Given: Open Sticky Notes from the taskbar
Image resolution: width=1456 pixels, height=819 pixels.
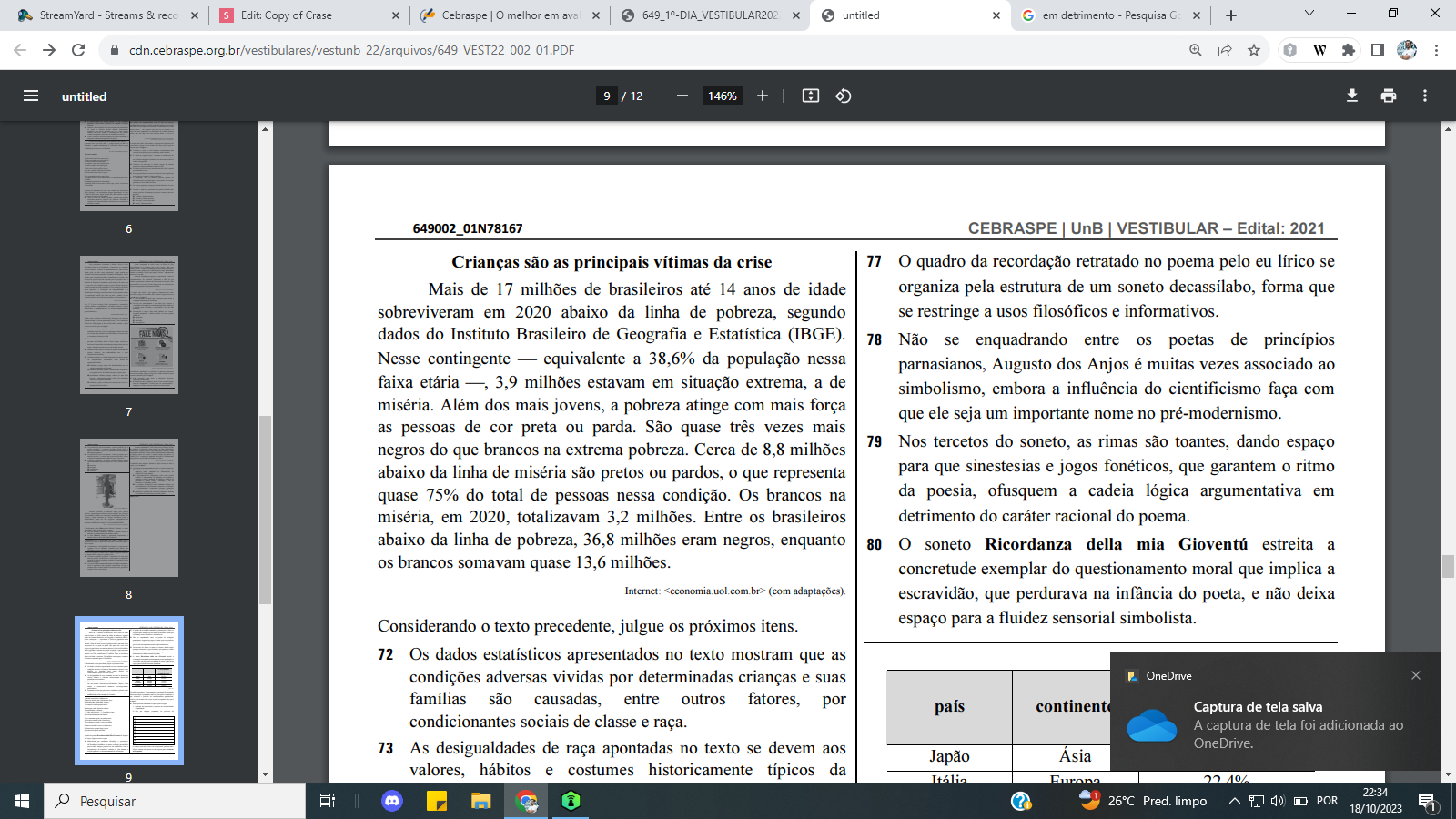Looking at the screenshot, I should pyautogui.click(x=437, y=801).
